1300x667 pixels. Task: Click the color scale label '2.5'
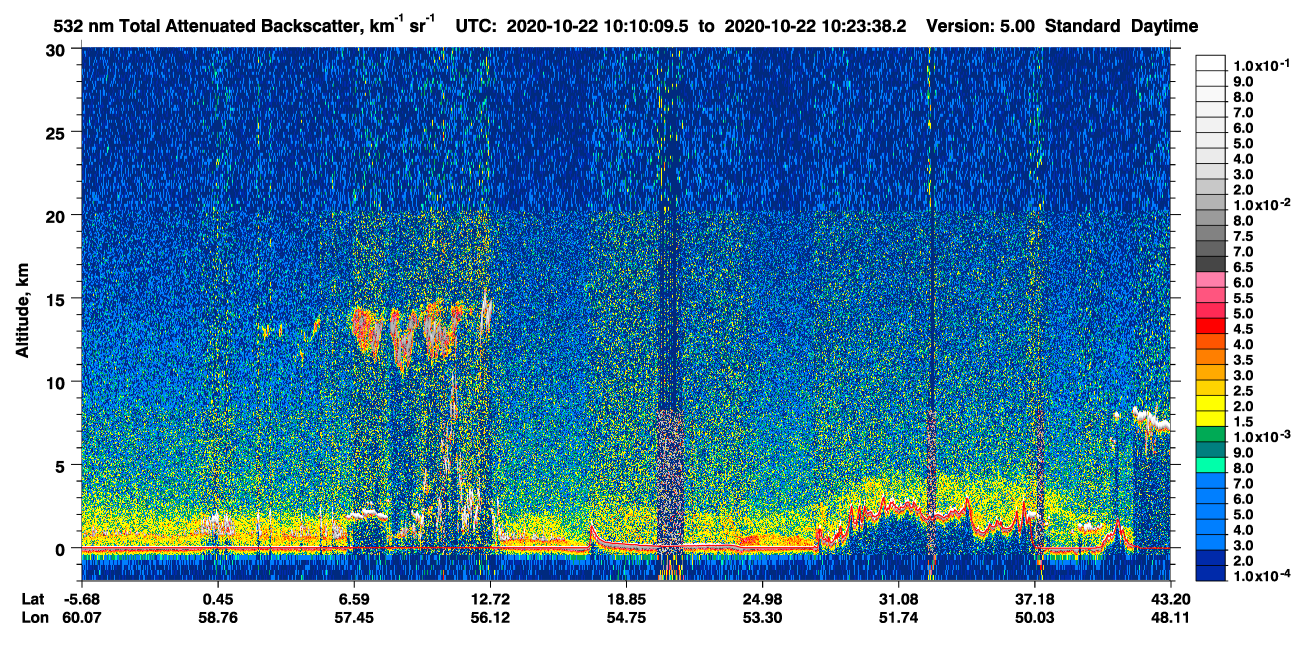[x=1245, y=389]
